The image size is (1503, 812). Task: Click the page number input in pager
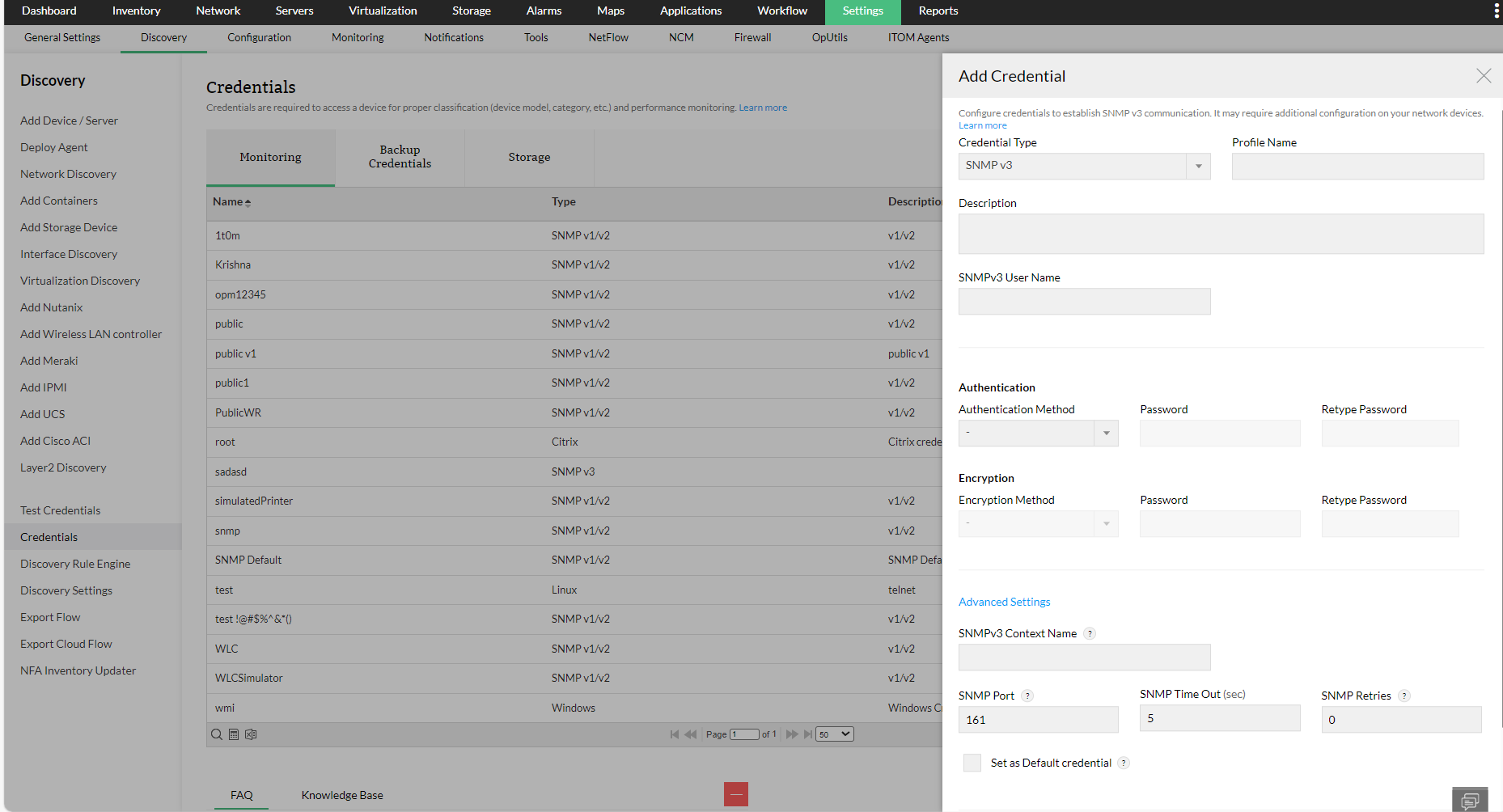point(744,734)
